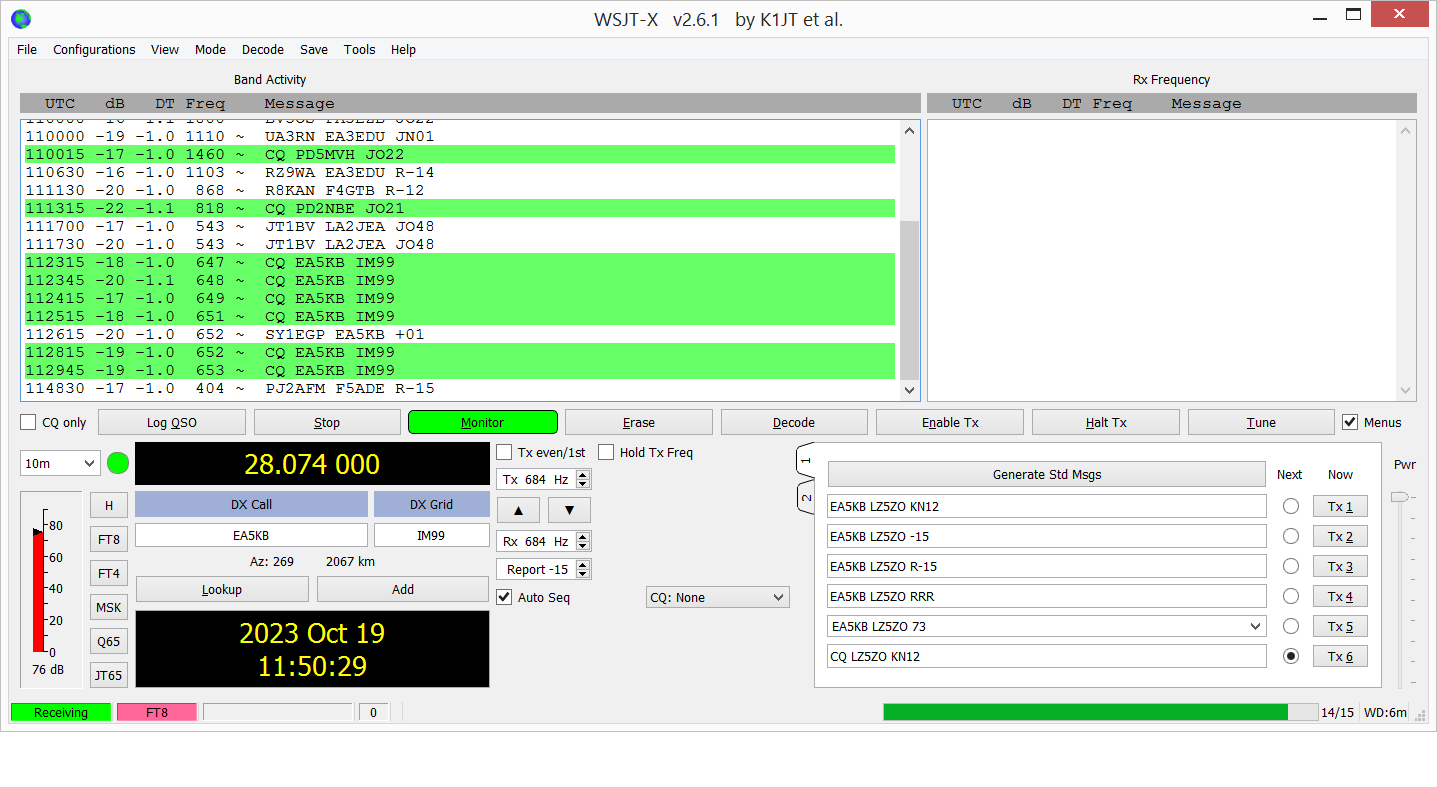Viewport: 1437px width, 787px height.
Task: Switch to message tab 1
Action: tap(806, 462)
